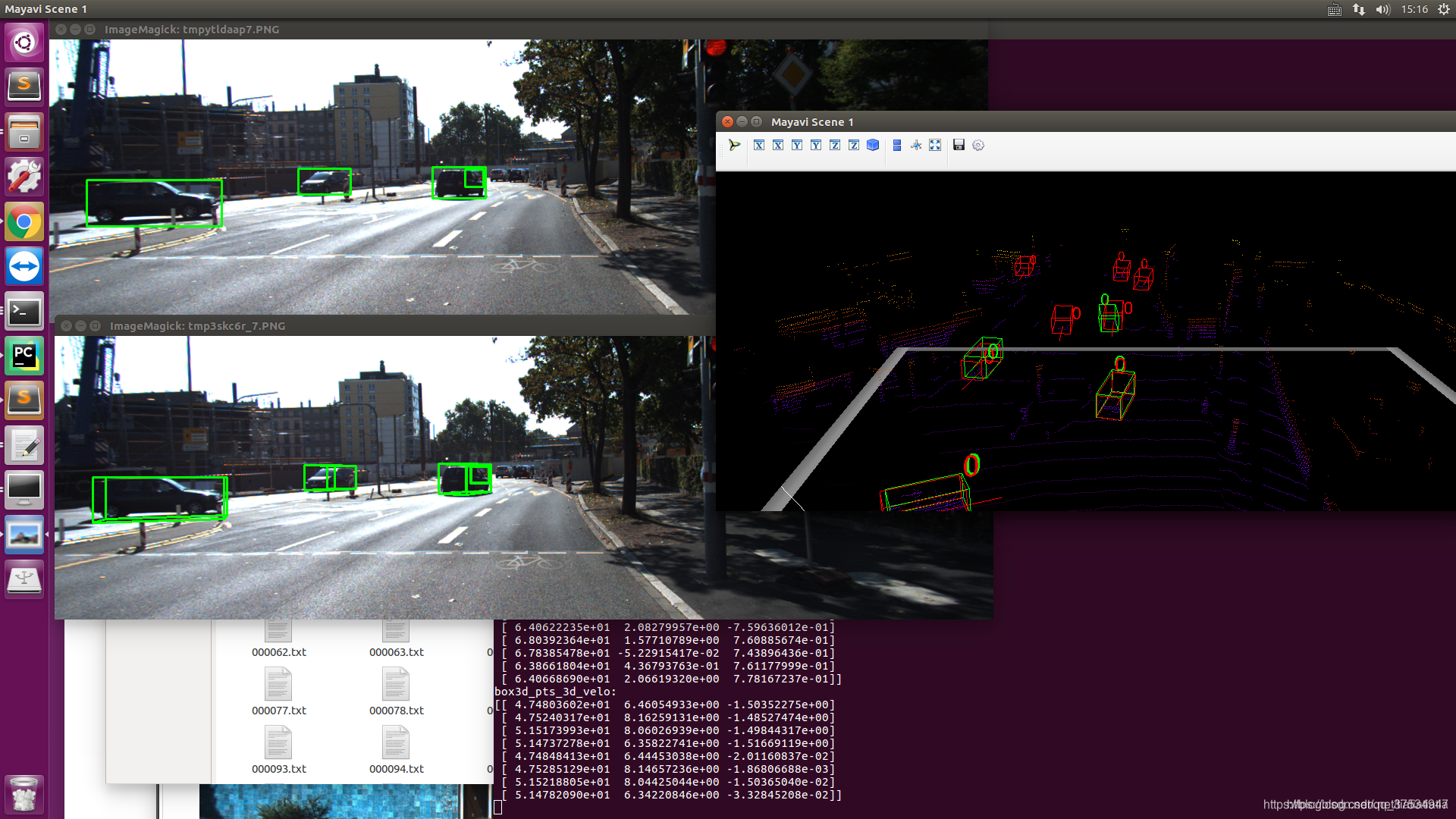1456x819 pixels.
Task: Toggle parallel projection in Mayavi toolbar
Action: click(x=897, y=145)
